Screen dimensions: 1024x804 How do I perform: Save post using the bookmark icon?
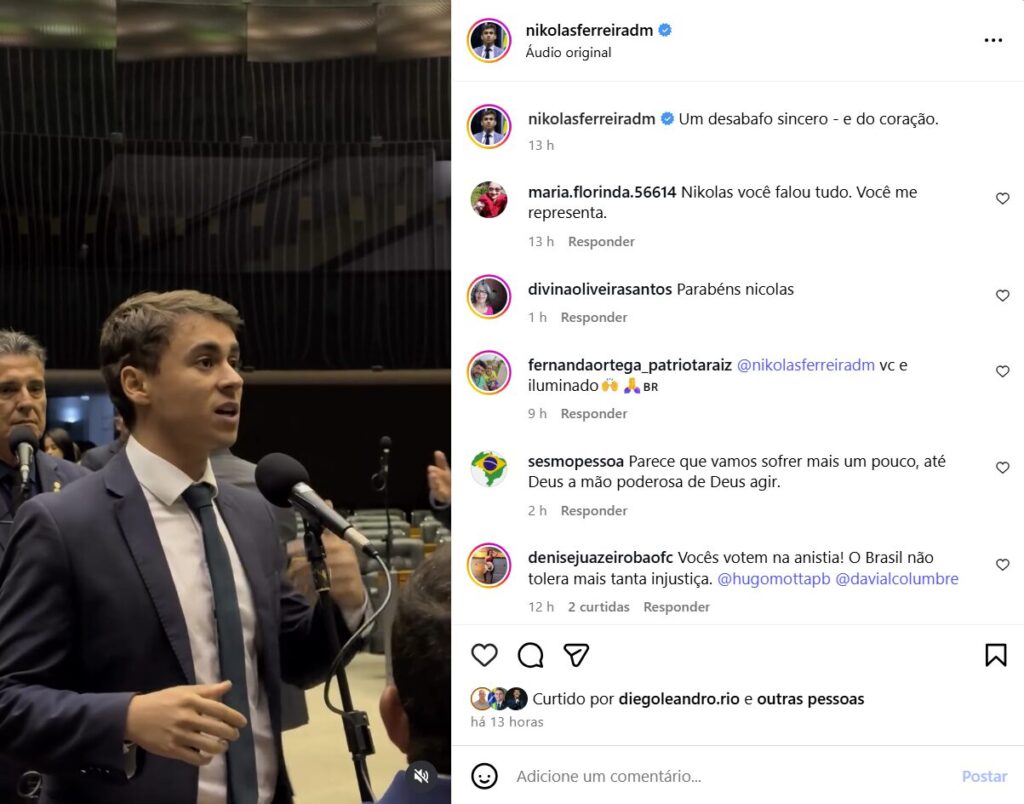click(995, 655)
